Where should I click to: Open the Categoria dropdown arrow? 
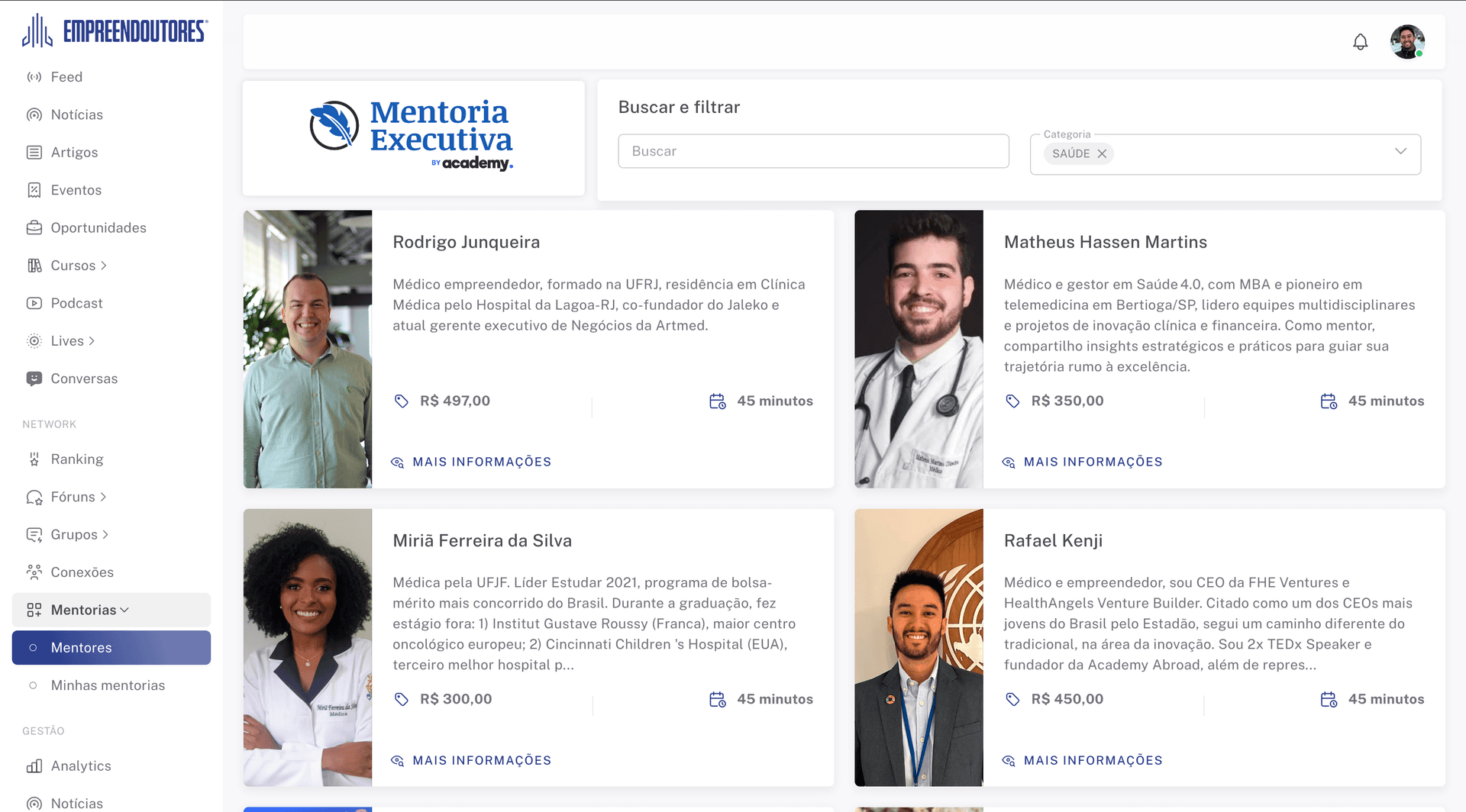pos(1400,151)
